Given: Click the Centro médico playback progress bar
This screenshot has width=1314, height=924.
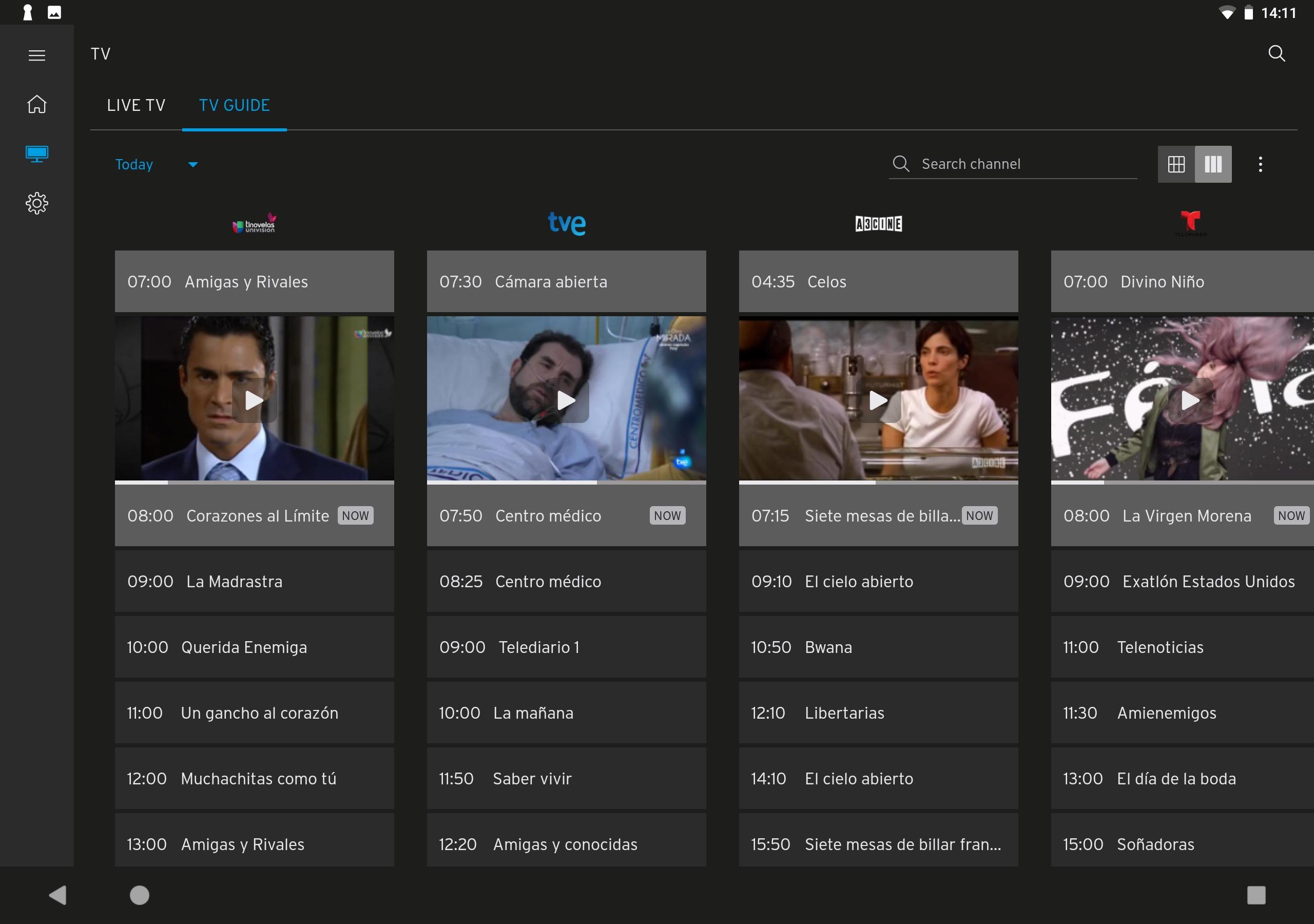Looking at the screenshot, I should 566,483.
